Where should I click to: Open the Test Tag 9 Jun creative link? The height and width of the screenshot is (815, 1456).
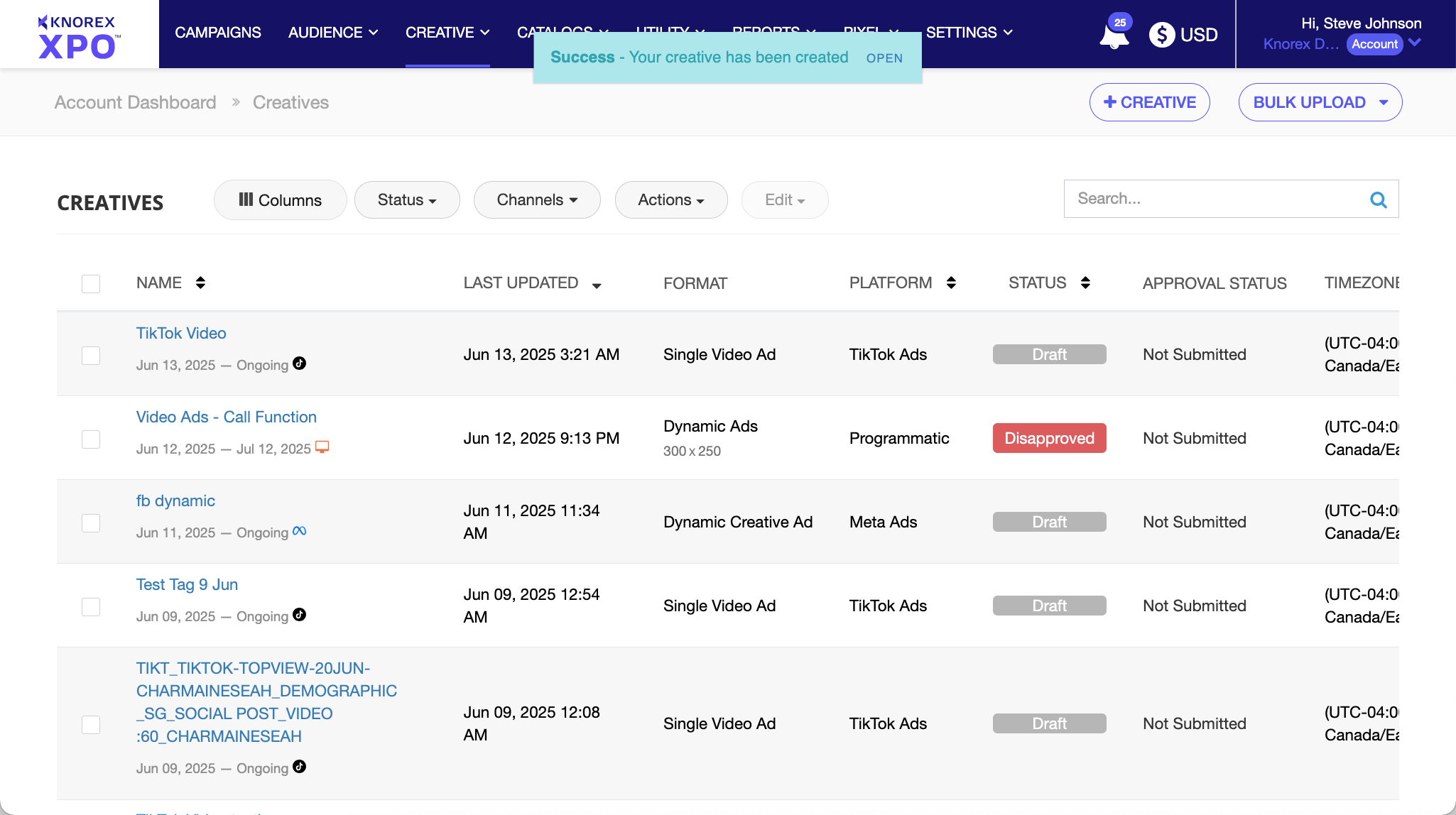point(187,584)
